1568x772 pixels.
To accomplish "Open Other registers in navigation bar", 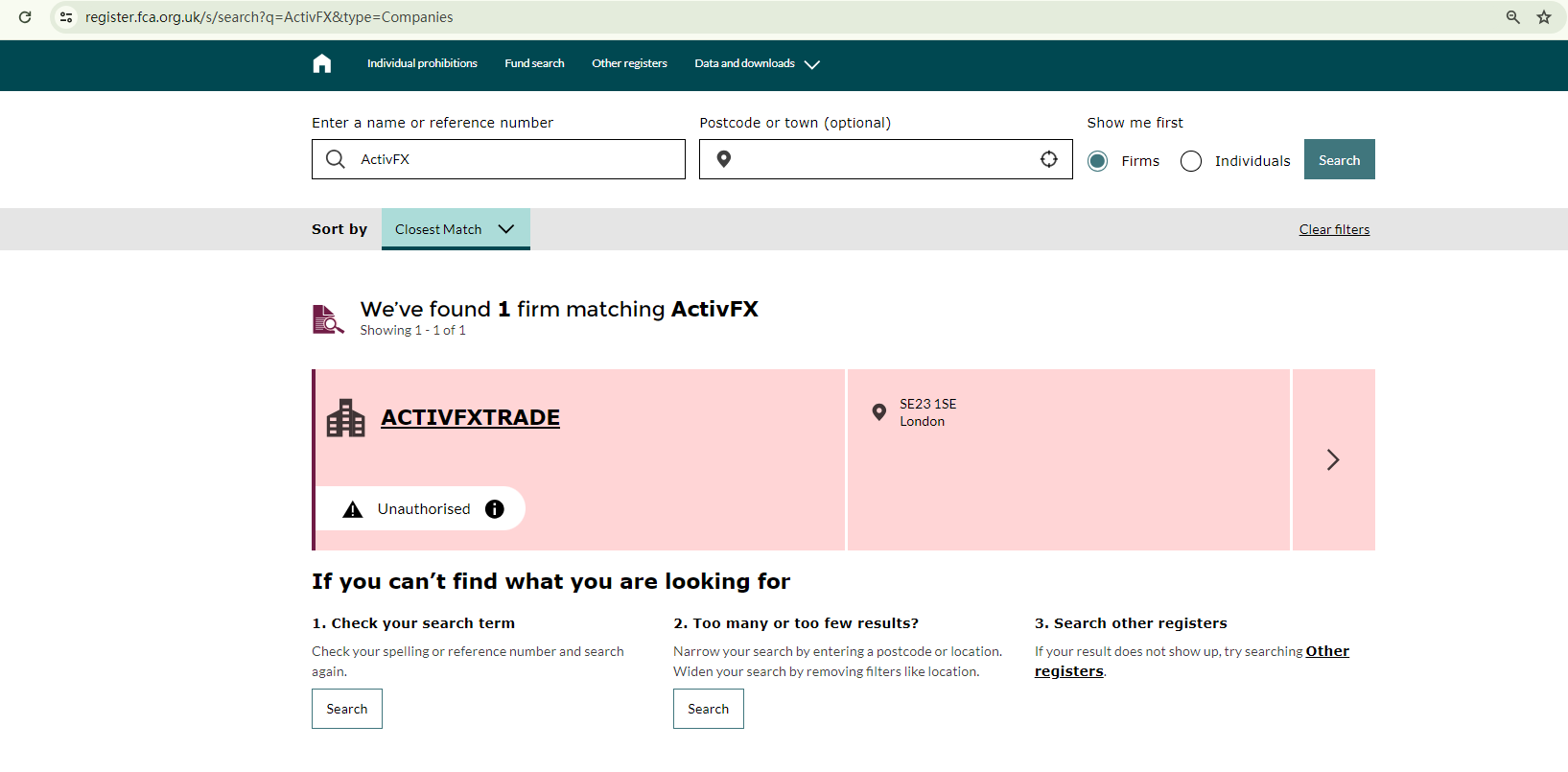I will 629,63.
